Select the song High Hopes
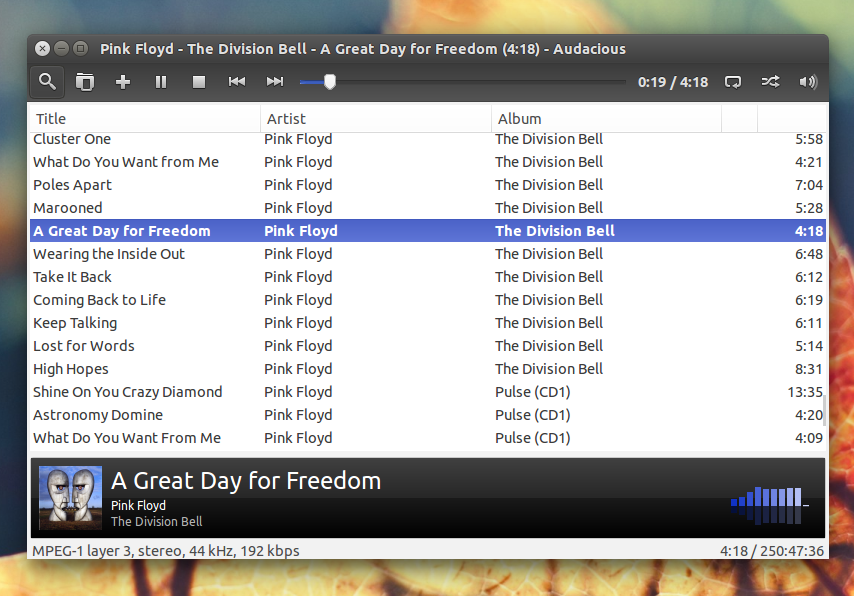The height and width of the screenshot is (596, 854). [428, 369]
